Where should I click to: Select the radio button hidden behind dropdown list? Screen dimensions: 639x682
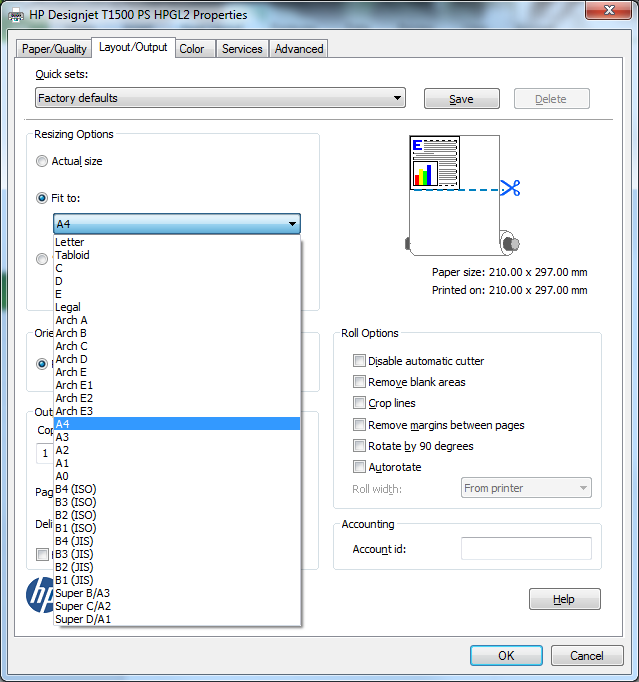point(42,259)
